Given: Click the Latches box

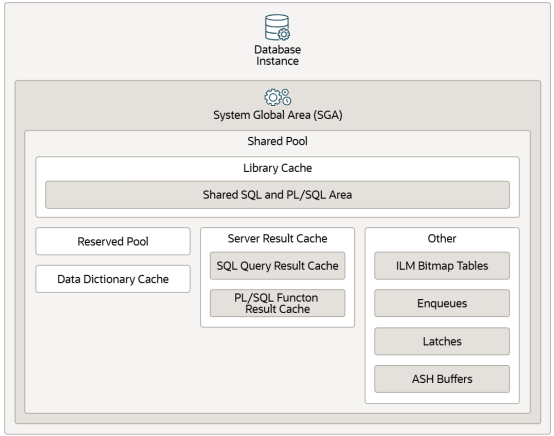Looking at the screenshot, I should pyautogui.click(x=442, y=341).
